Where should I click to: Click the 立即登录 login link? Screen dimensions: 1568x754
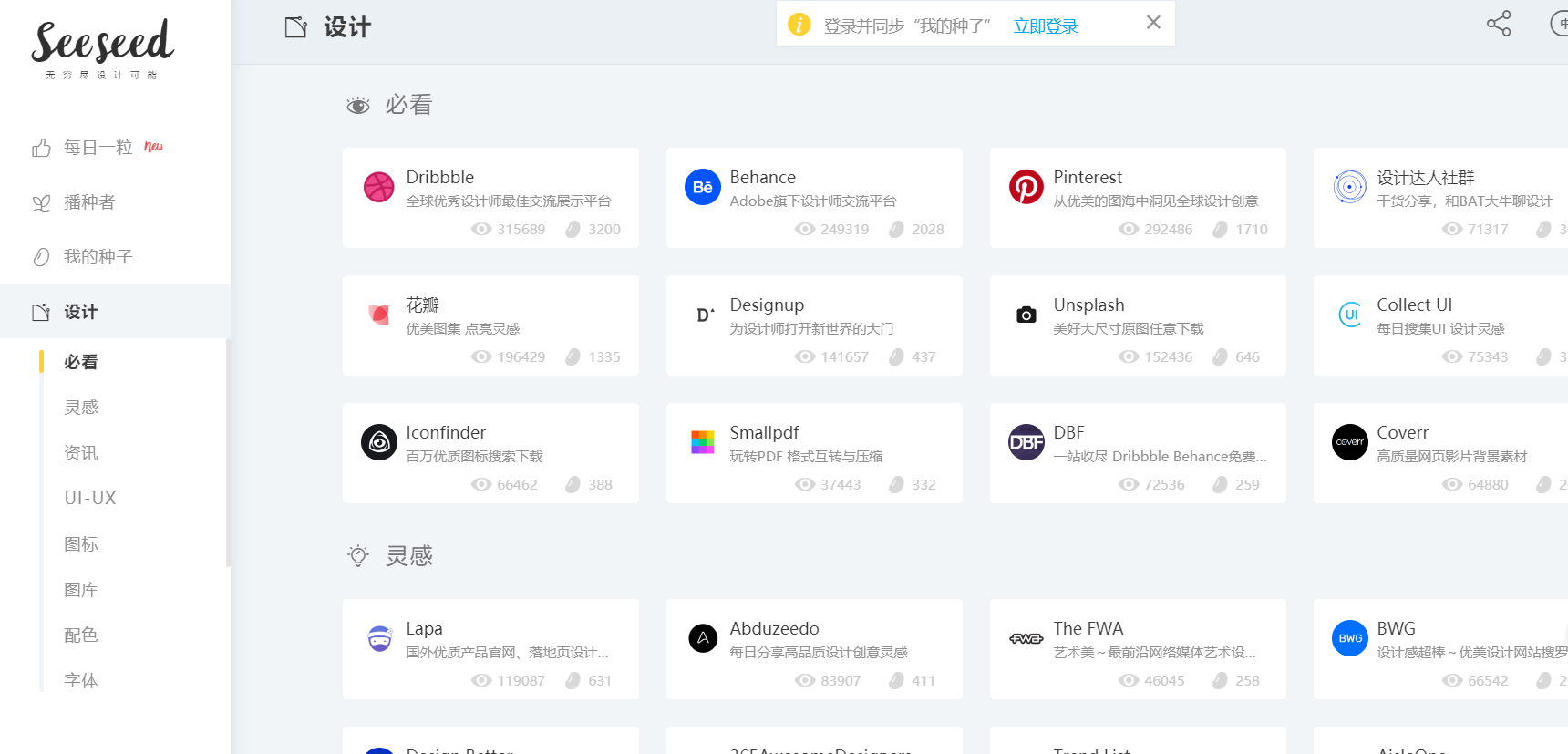1046,26
